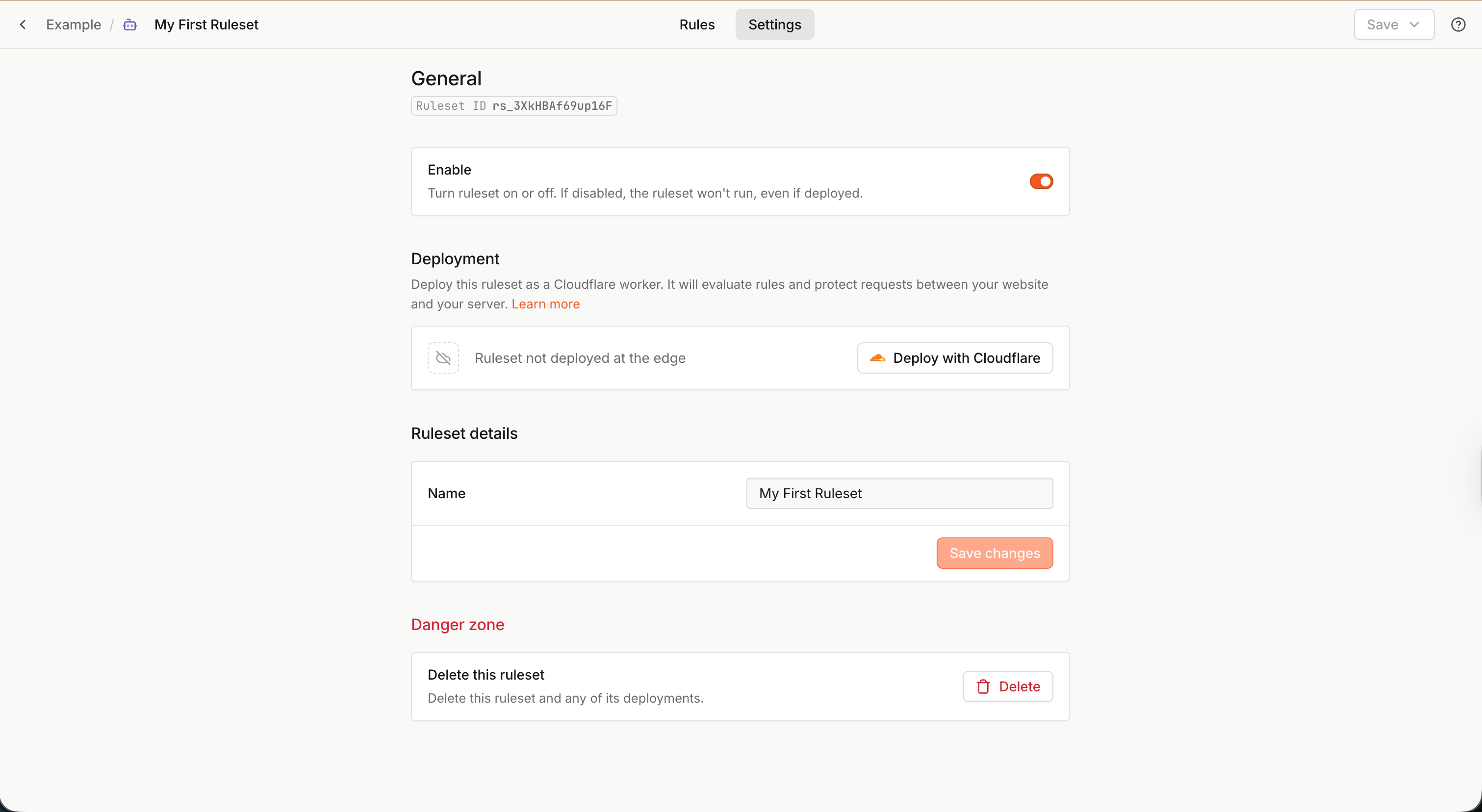Click the Save button label
The height and width of the screenshot is (812, 1482).
pyautogui.click(x=1382, y=25)
